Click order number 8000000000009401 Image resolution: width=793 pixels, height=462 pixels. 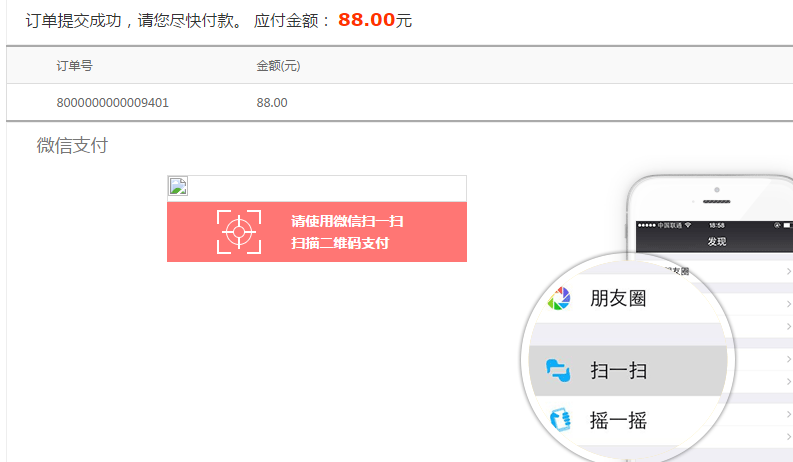[x=112, y=103]
